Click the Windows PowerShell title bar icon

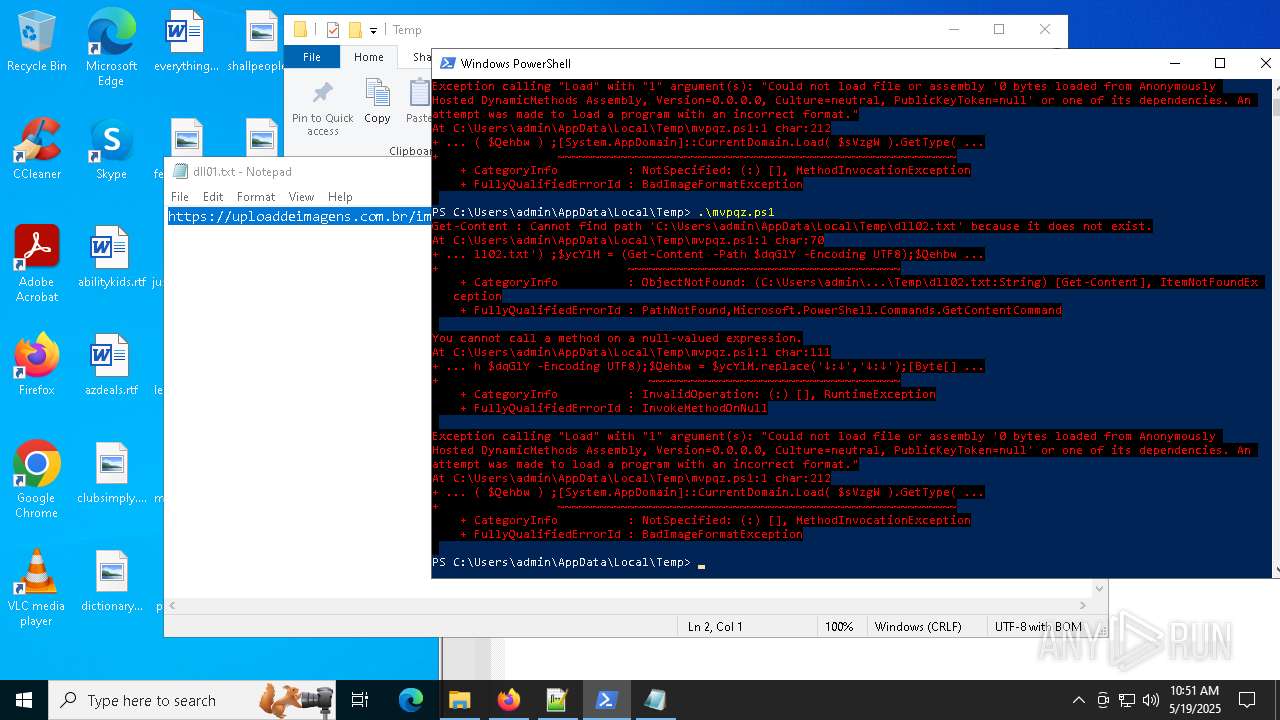click(x=447, y=63)
